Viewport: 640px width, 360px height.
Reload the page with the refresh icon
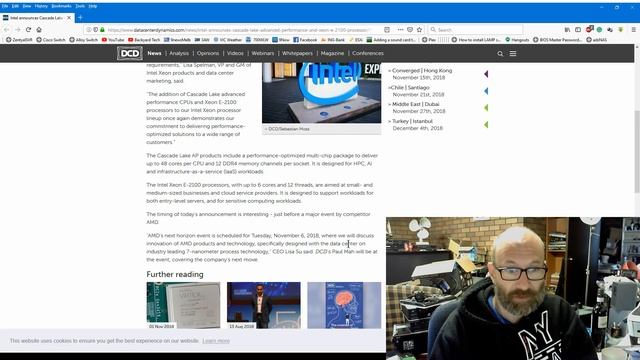point(28,29)
